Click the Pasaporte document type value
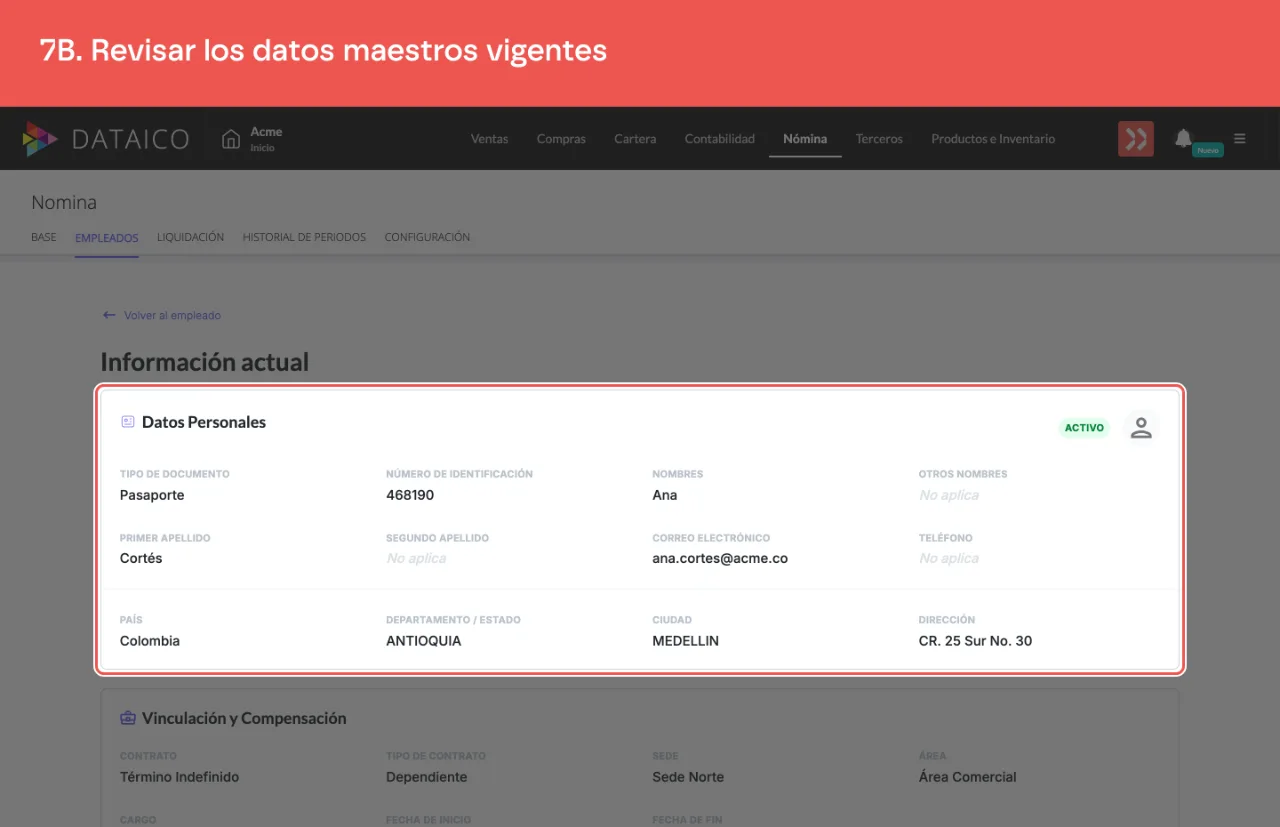Screen dimensions: 1280x827 (x=152, y=495)
